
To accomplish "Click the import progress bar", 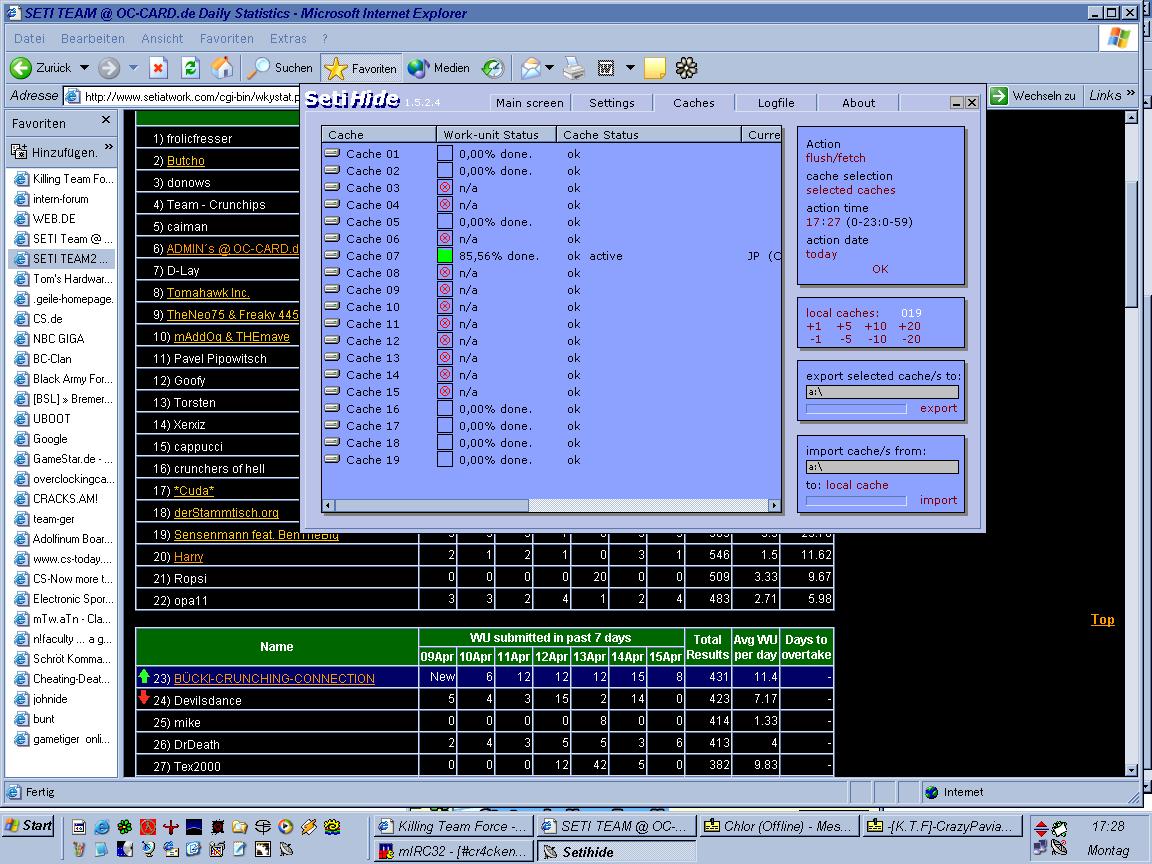I will coord(856,500).
